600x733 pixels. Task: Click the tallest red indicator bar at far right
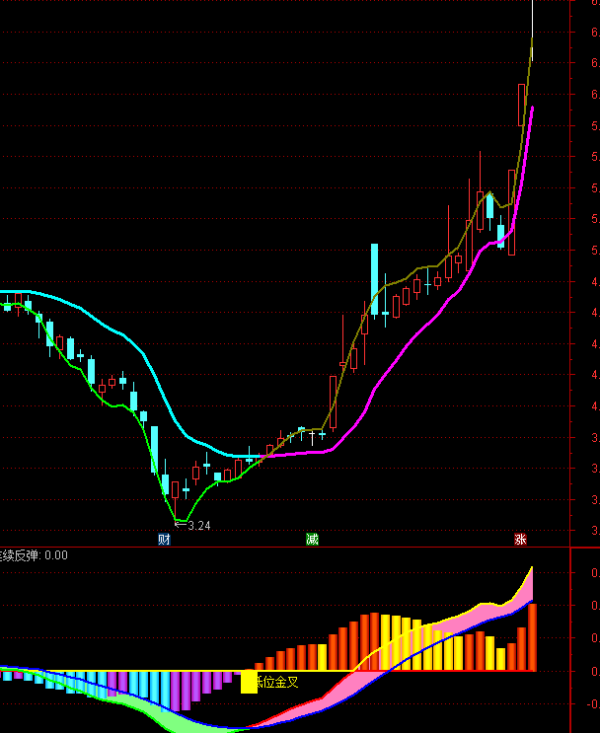pos(533,638)
